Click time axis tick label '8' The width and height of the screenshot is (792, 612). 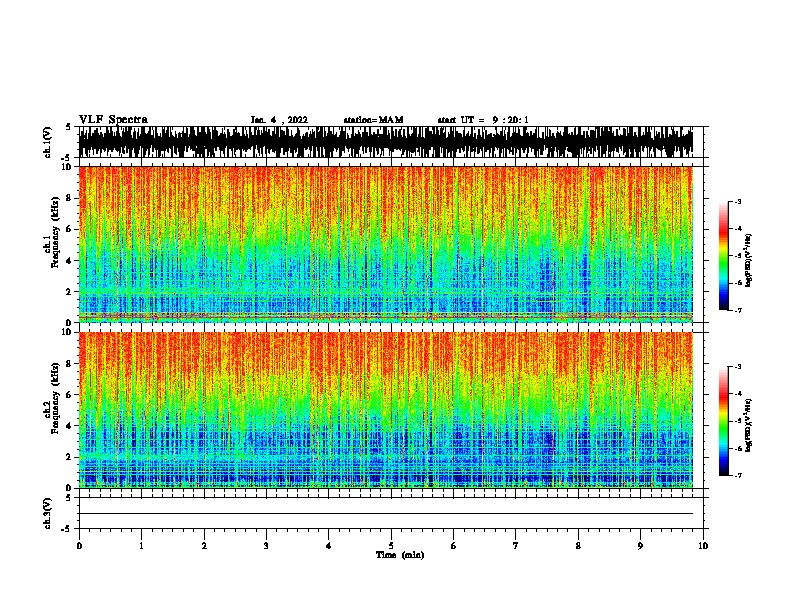click(x=578, y=546)
